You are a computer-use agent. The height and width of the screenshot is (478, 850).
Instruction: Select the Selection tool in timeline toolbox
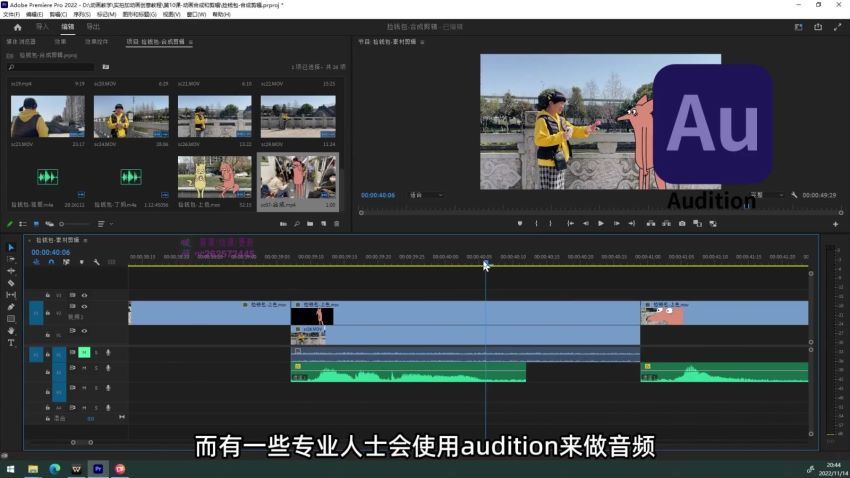11,247
